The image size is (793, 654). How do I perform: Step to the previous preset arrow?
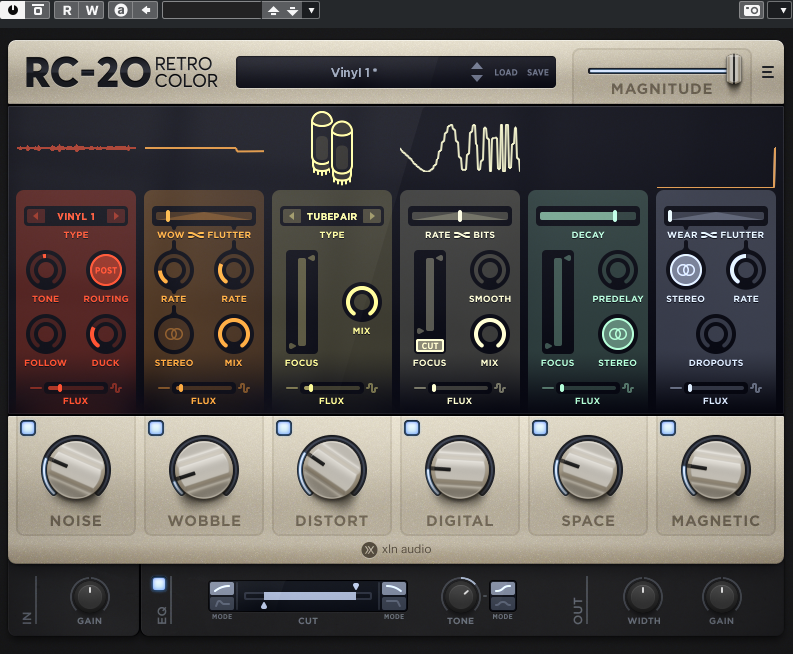click(476, 66)
